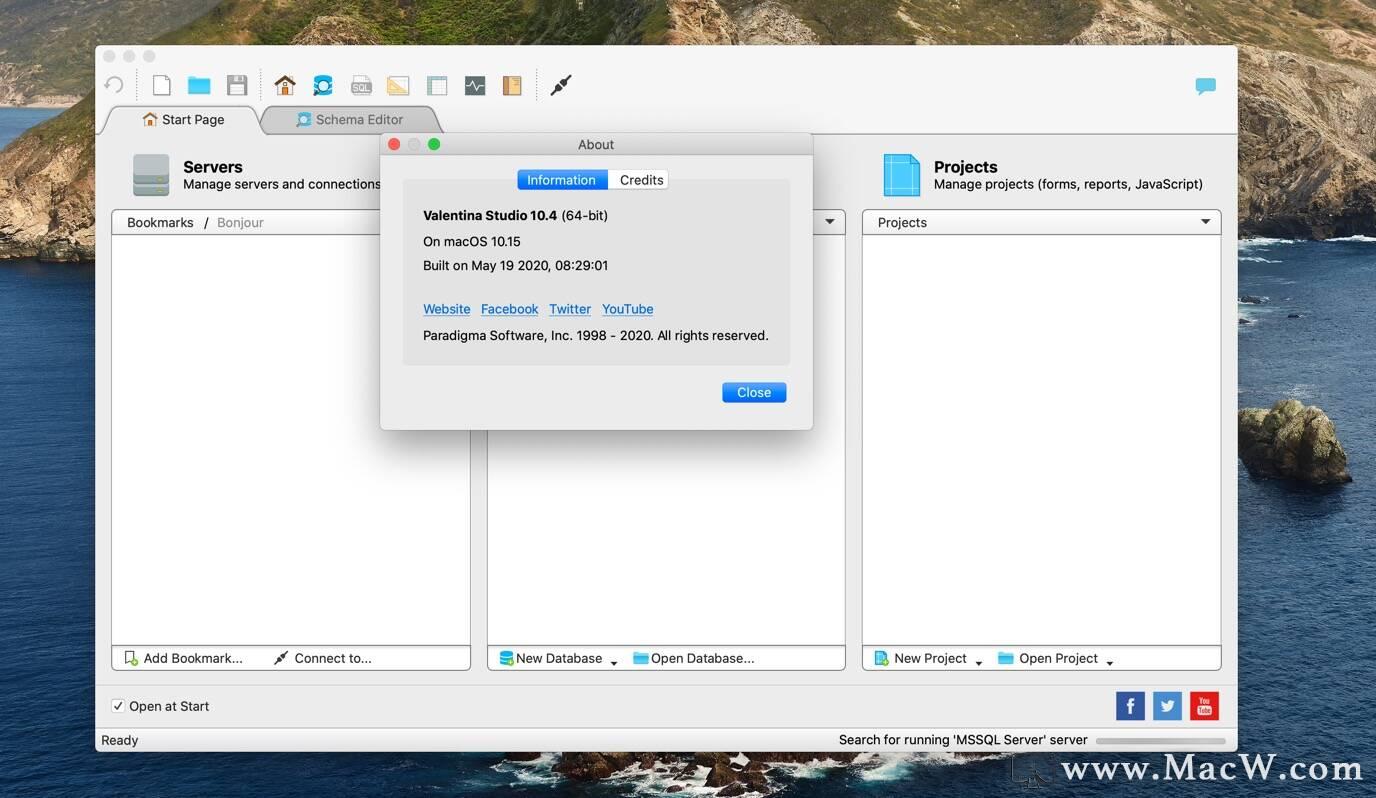
Task: Click the Twitter bird icon at the window bottom
Action: click(x=1167, y=706)
